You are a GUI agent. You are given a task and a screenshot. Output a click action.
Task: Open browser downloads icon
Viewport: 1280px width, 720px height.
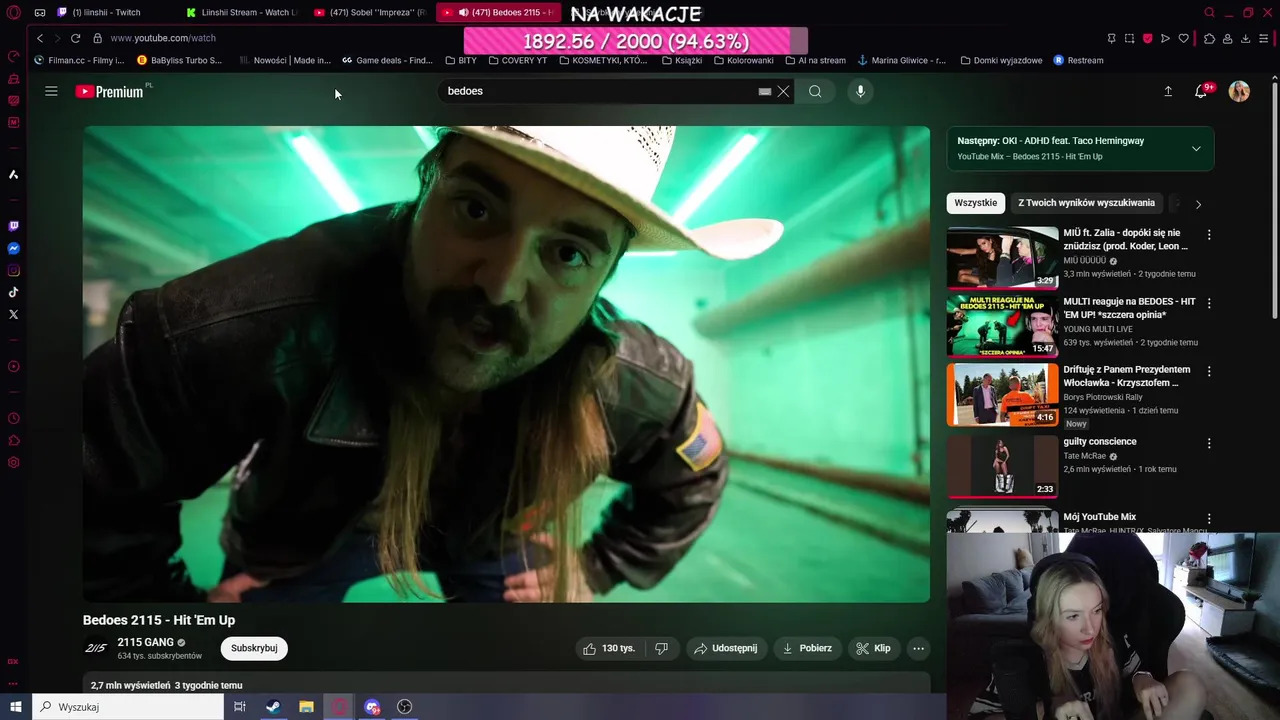[1245, 38]
